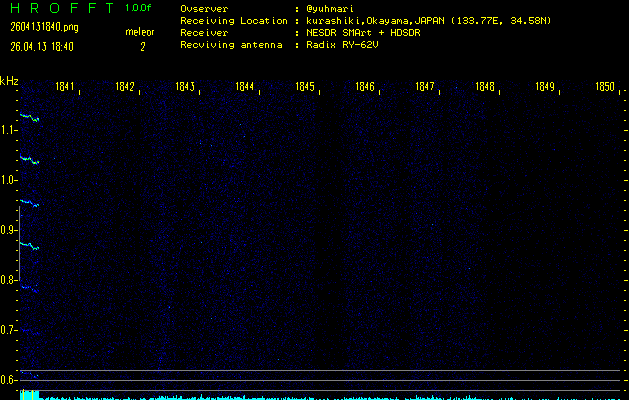Click the 1846 time axis marker

point(365,87)
